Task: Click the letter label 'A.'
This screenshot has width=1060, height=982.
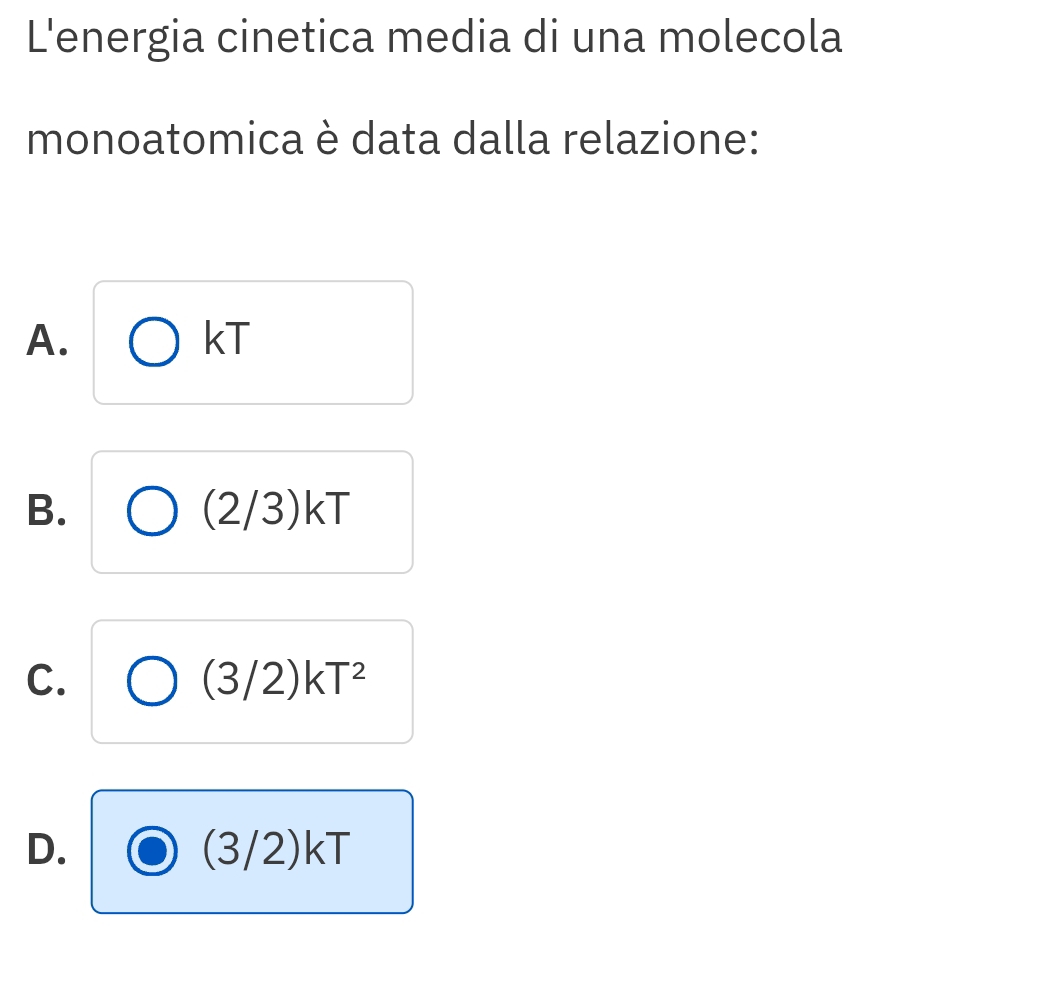Action: pyautogui.click(x=48, y=341)
